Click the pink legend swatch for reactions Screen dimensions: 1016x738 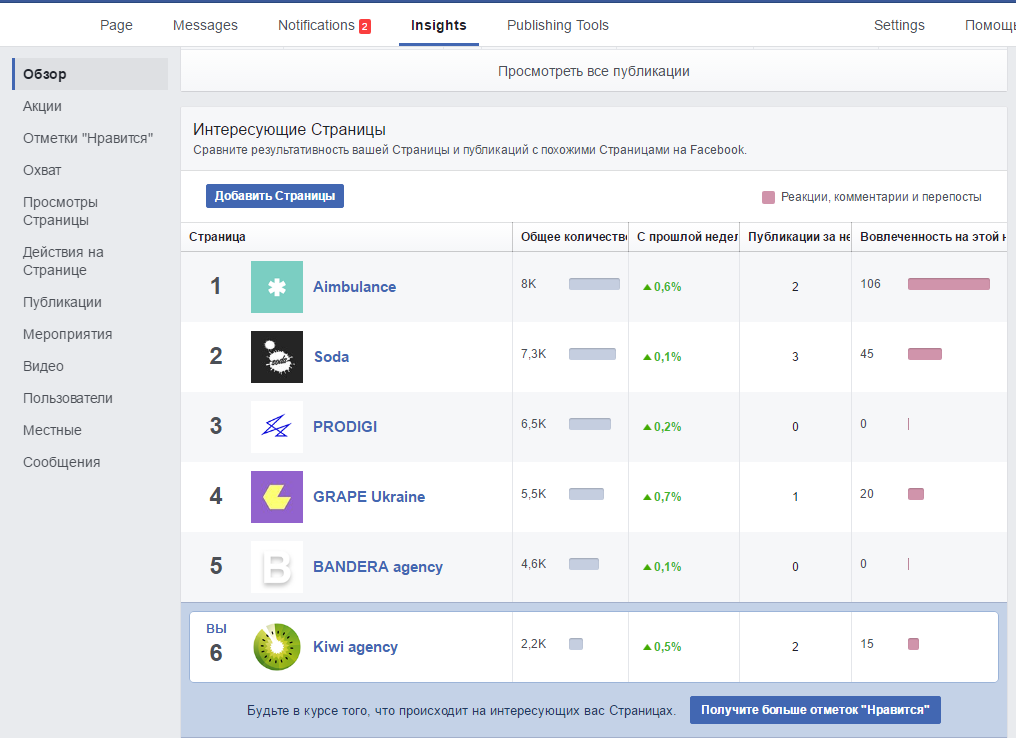[x=768, y=197]
